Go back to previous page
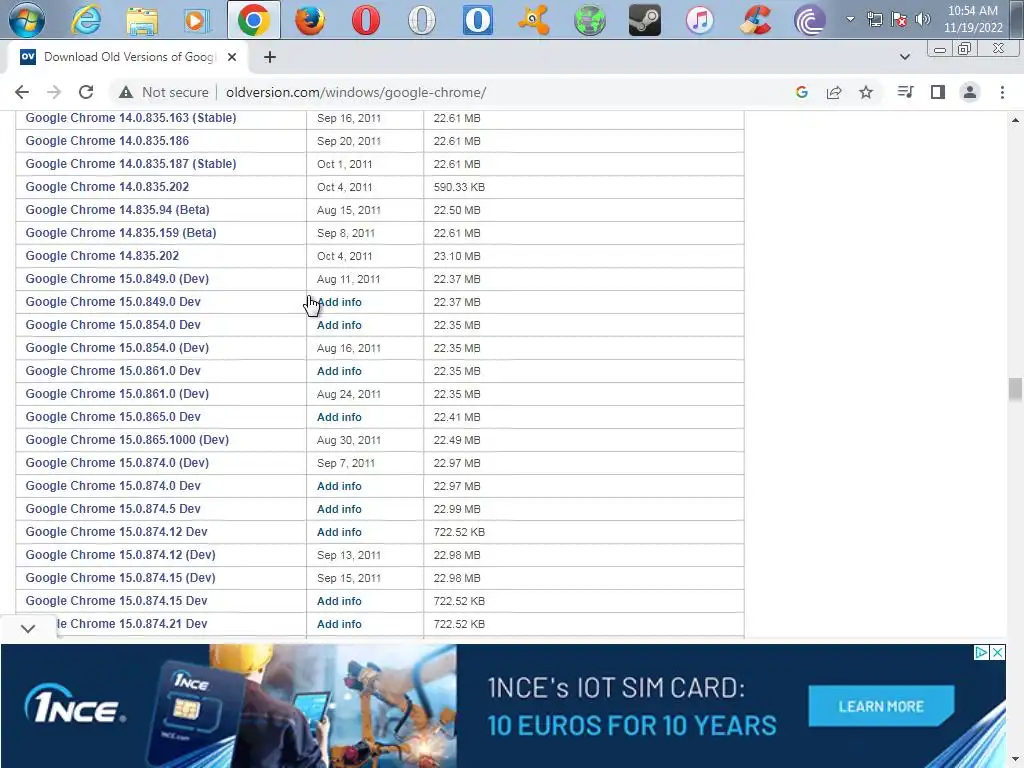Viewport: 1024px width, 768px height. click(x=22, y=92)
